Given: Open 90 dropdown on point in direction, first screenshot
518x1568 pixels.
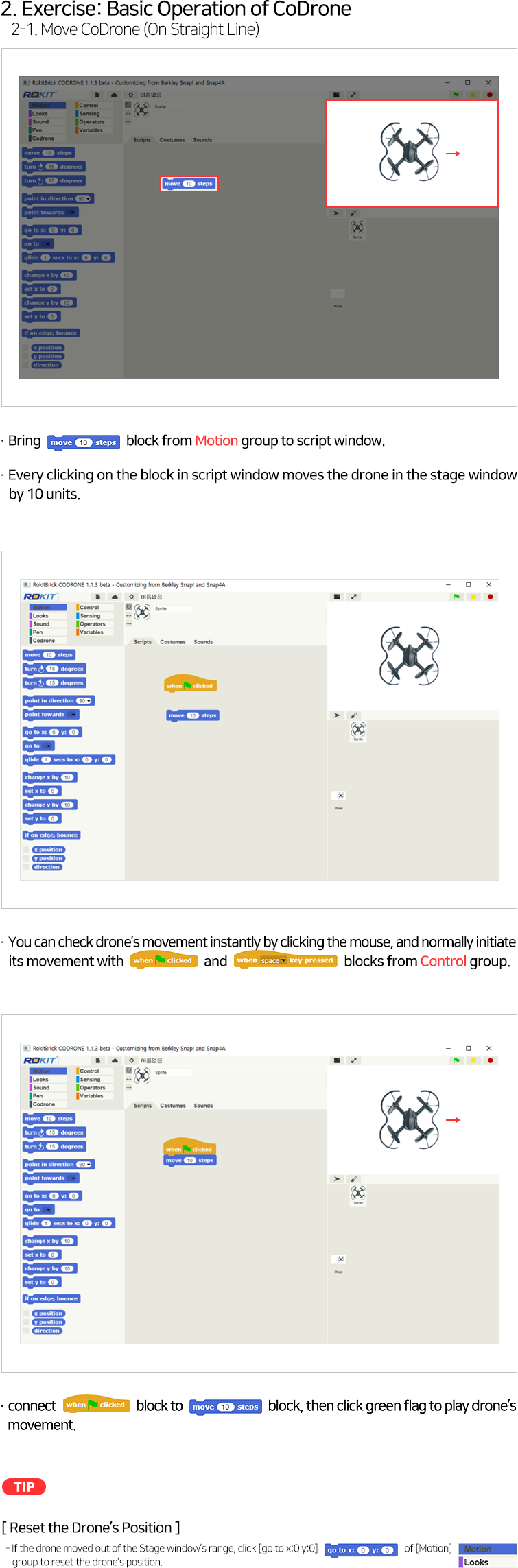Looking at the screenshot, I should [88, 199].
